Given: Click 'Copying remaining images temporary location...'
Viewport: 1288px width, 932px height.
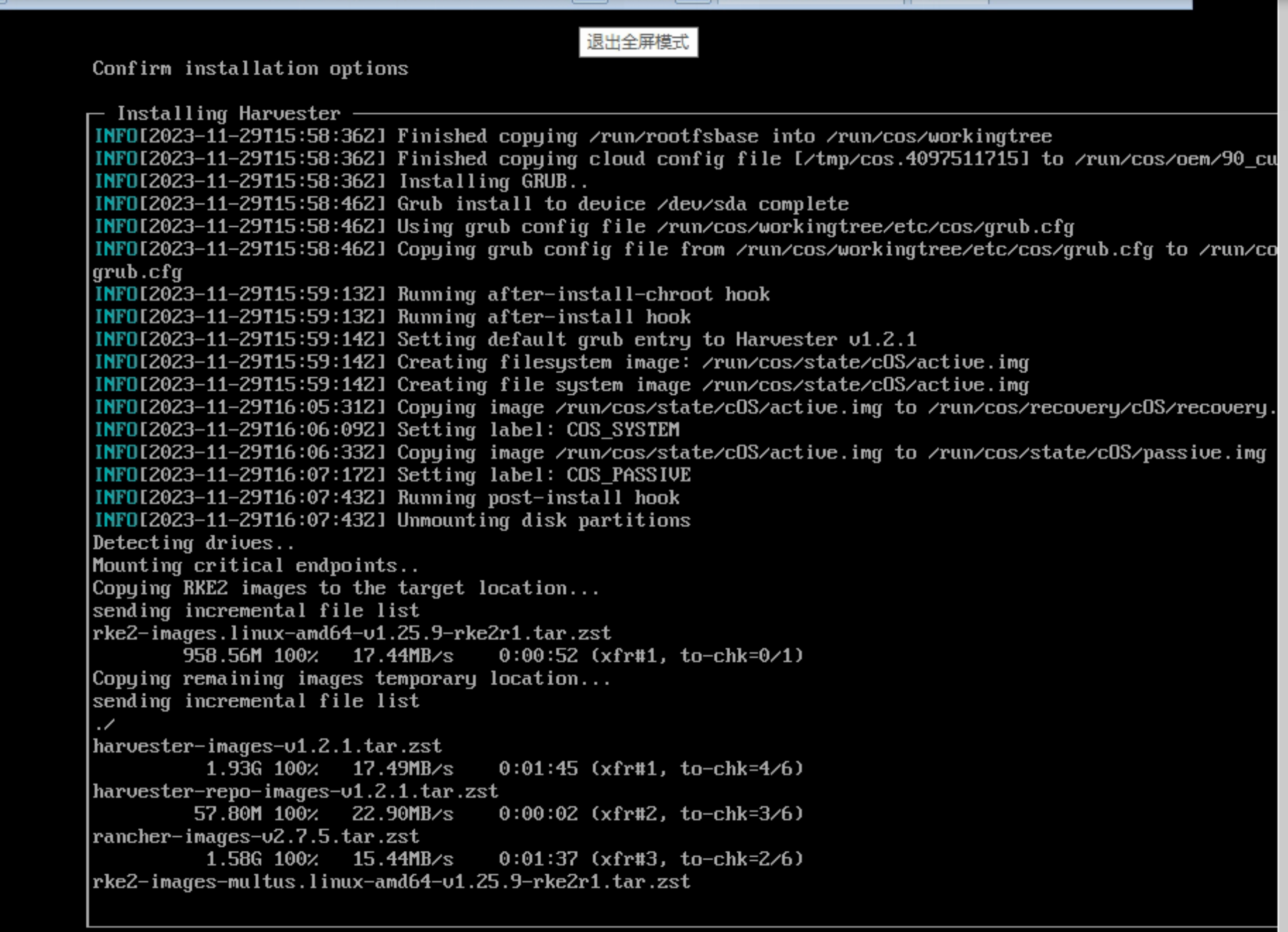Looking at the screenshot, I should pyautogui.click(x=352, y=678).
